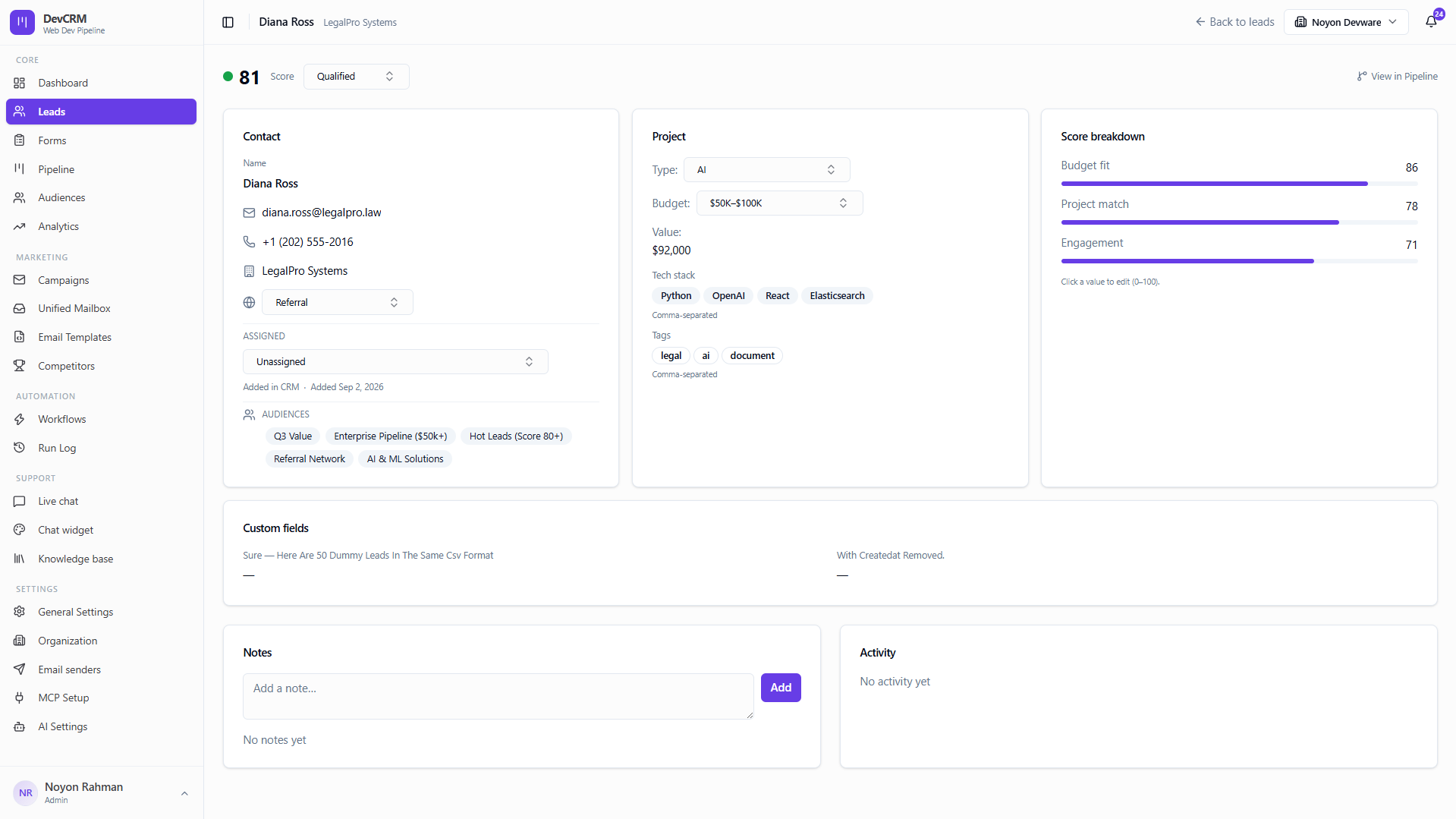This screenshot has width=1456, height=819.
Task: Open the Qualified status dropdown
Action: [x=356, y=76]
